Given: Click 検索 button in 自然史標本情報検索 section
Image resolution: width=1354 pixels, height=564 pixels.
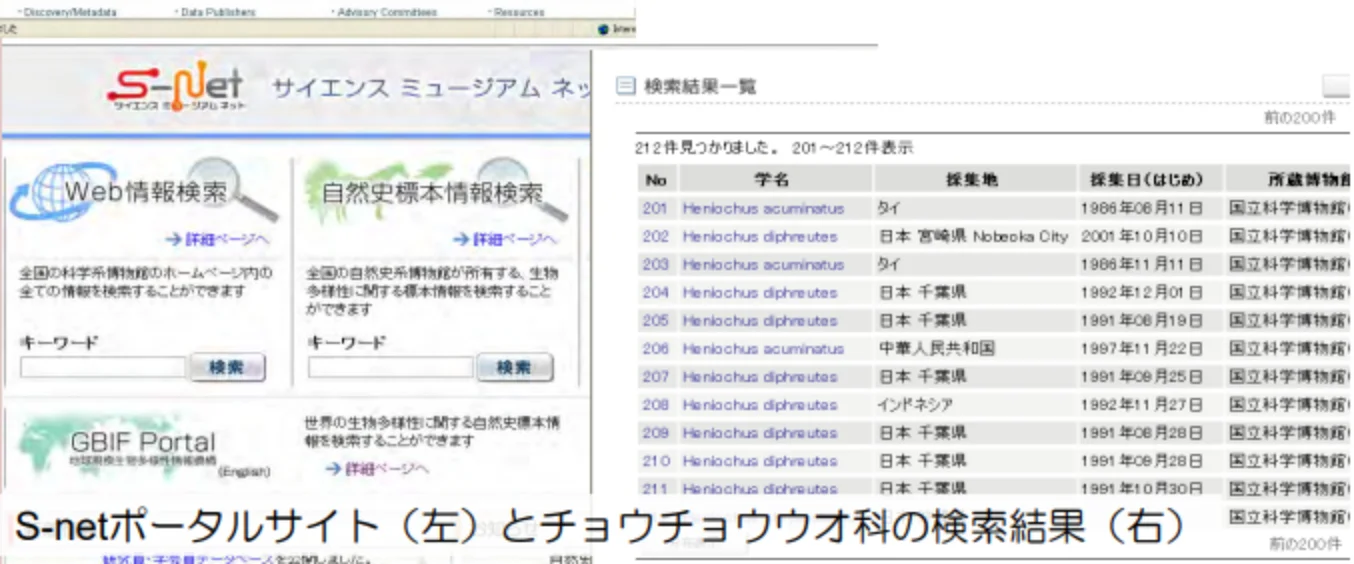Looking at the screenshot, I should pos(514,367).
